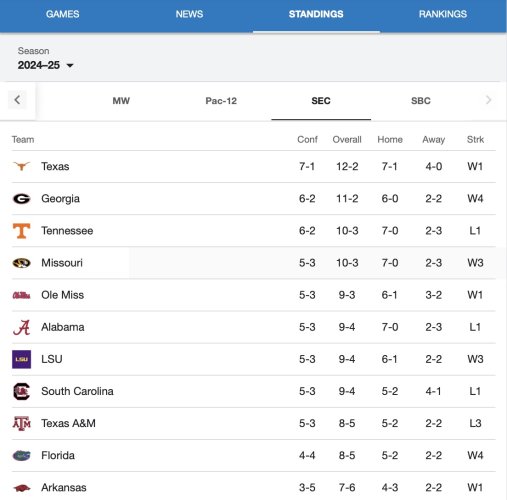Show previous conferences with left chevron

point(17,100)
